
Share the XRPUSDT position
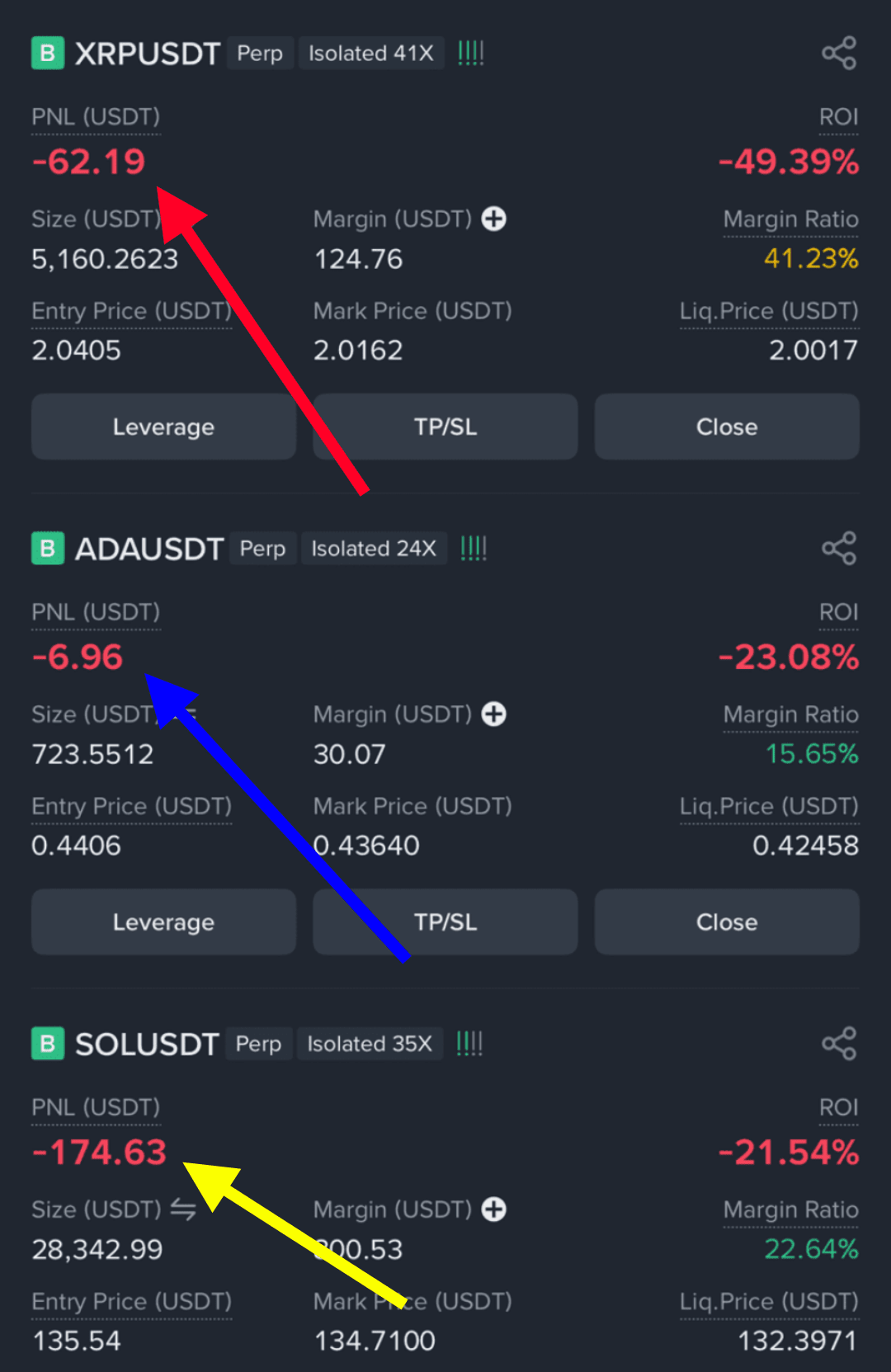click(839, 54)
